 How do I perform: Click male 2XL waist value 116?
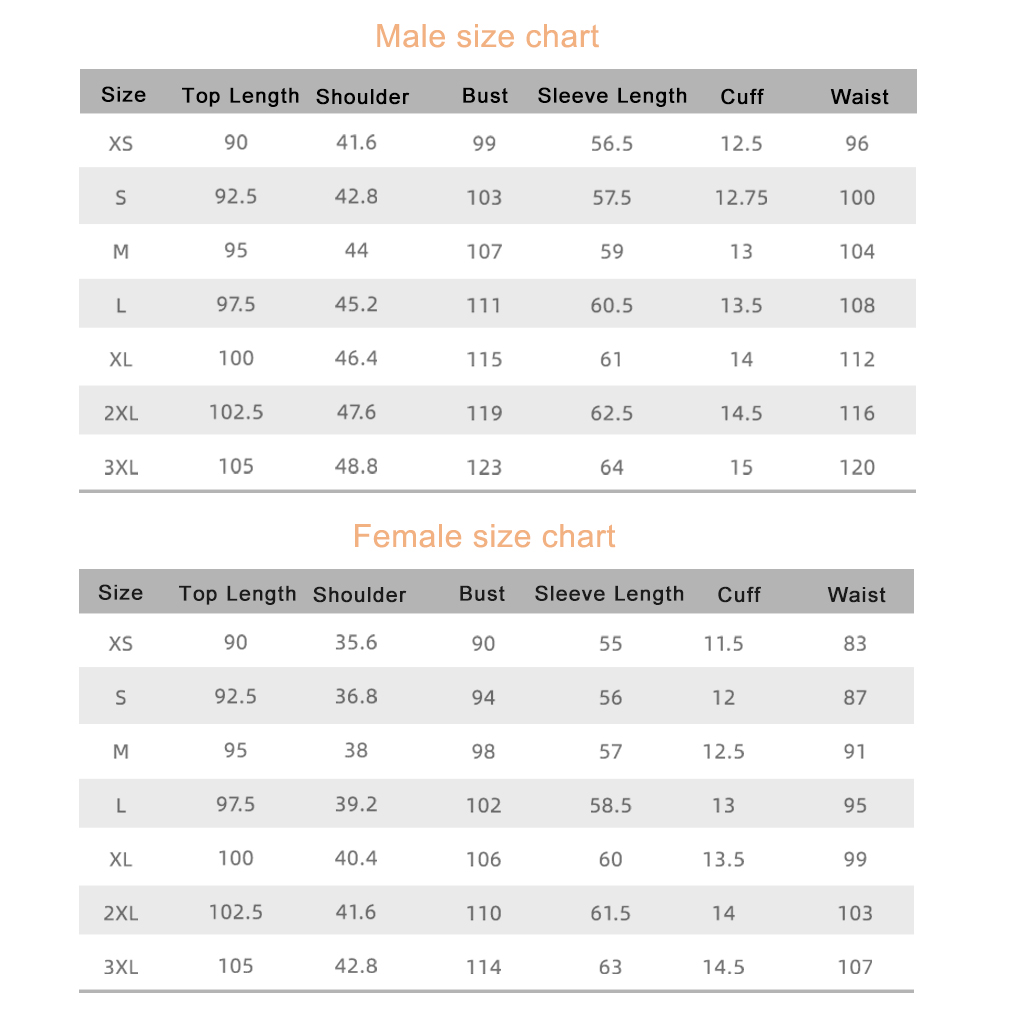[857, 413]
